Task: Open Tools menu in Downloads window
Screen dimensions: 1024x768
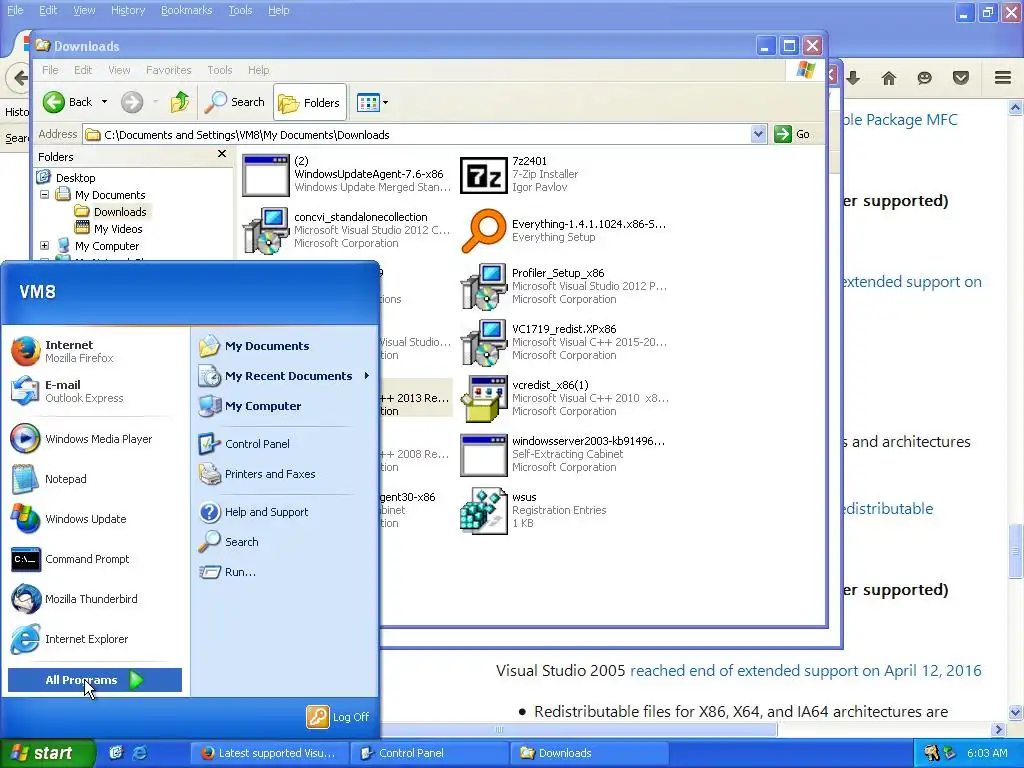Action: (219, 70)
